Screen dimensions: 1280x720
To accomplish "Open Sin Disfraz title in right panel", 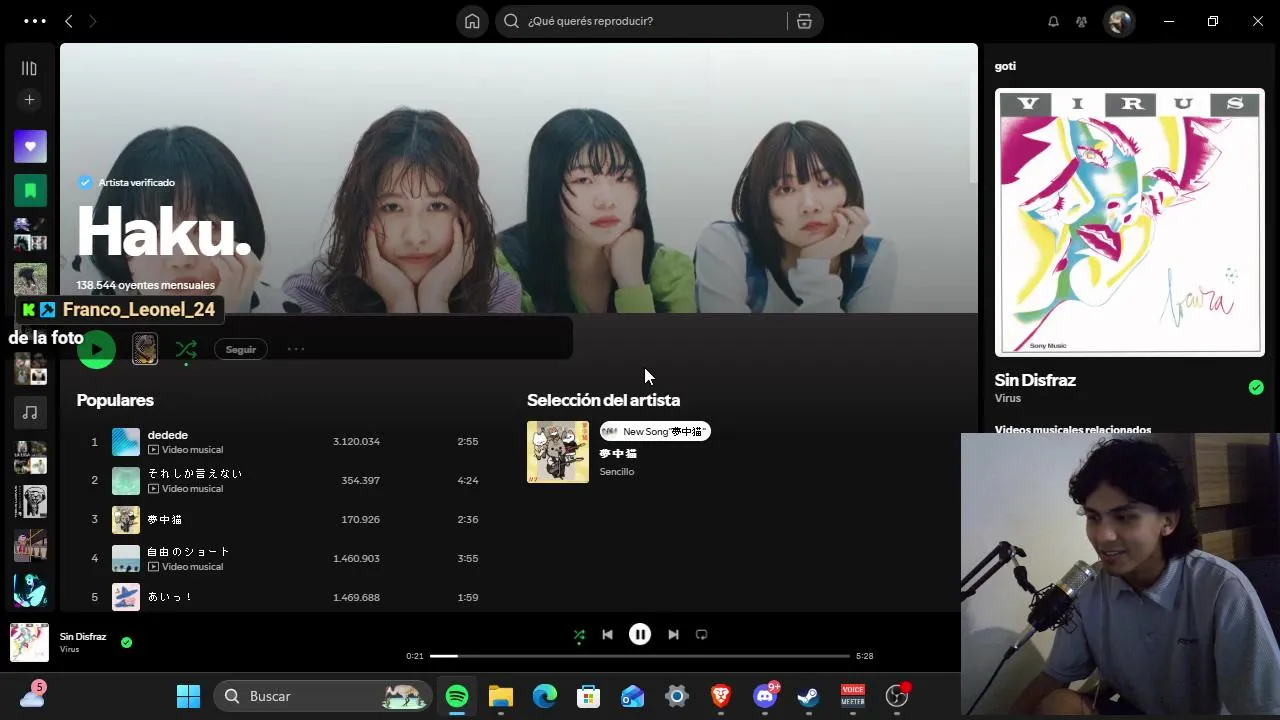I will (x=1035, y=380).
